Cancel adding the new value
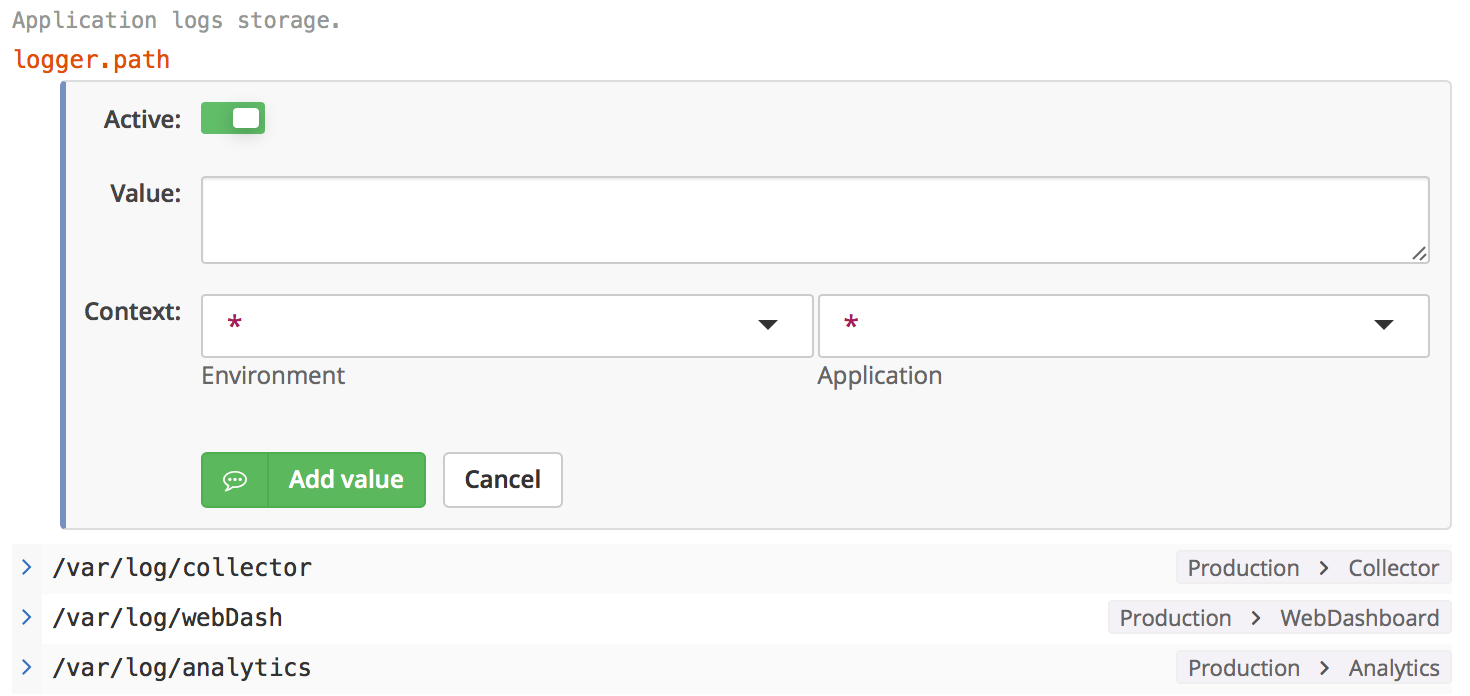 [x=503, y=480]
